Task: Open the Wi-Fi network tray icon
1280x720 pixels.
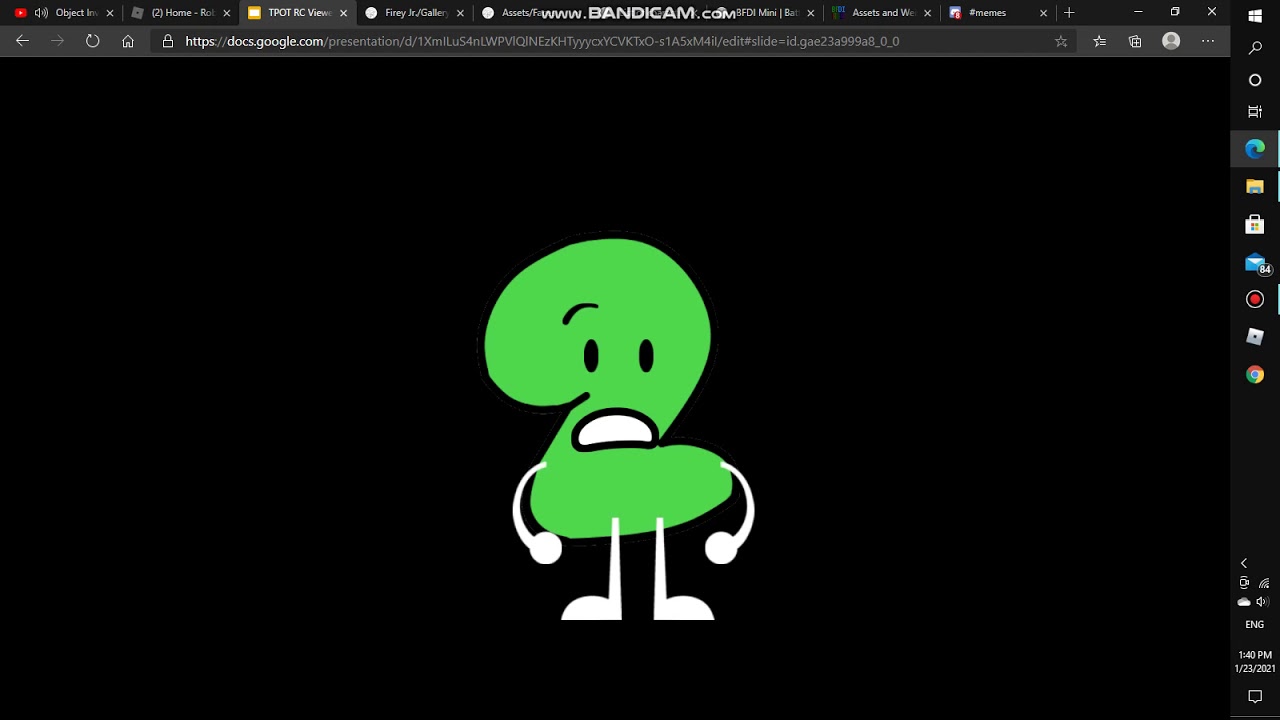Action: coord(1264,583)
